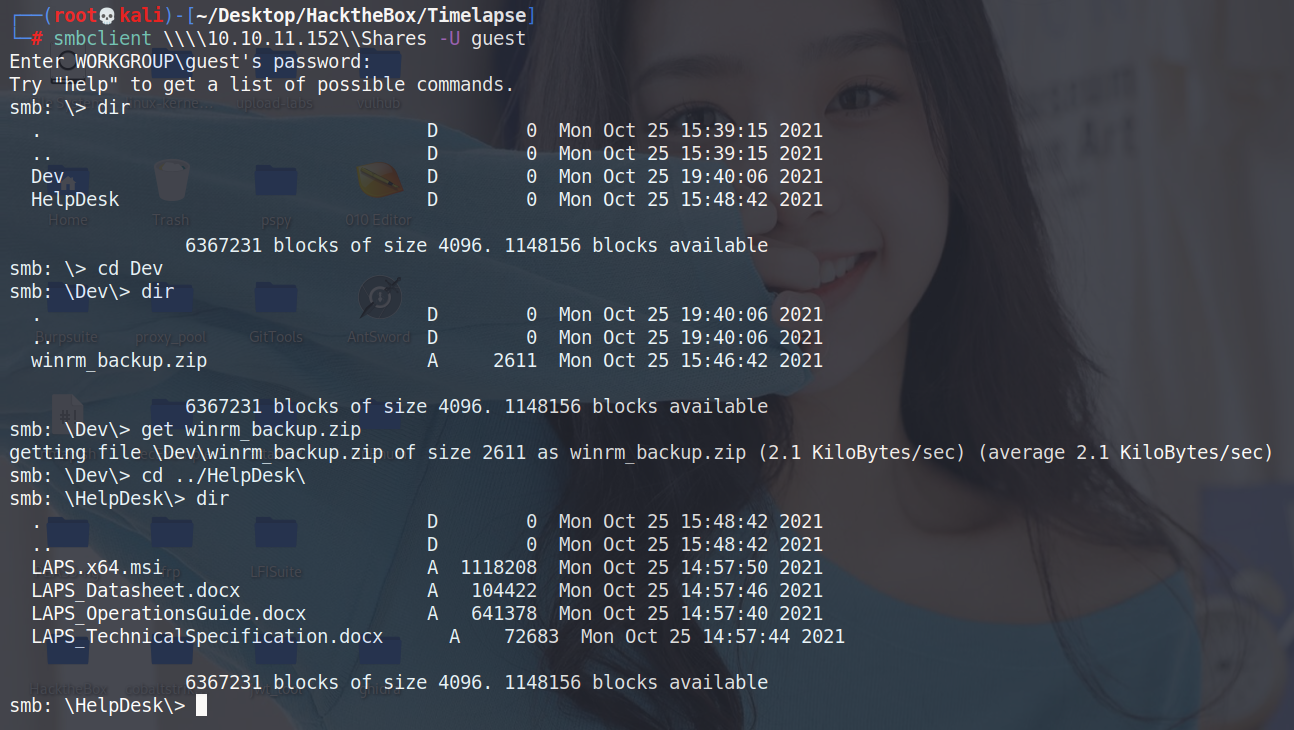1294x730 pixels.
Task: Click the 14:57:40 timestamp of LAPS_OperationsGuide.docx
Action: (723, 614)
